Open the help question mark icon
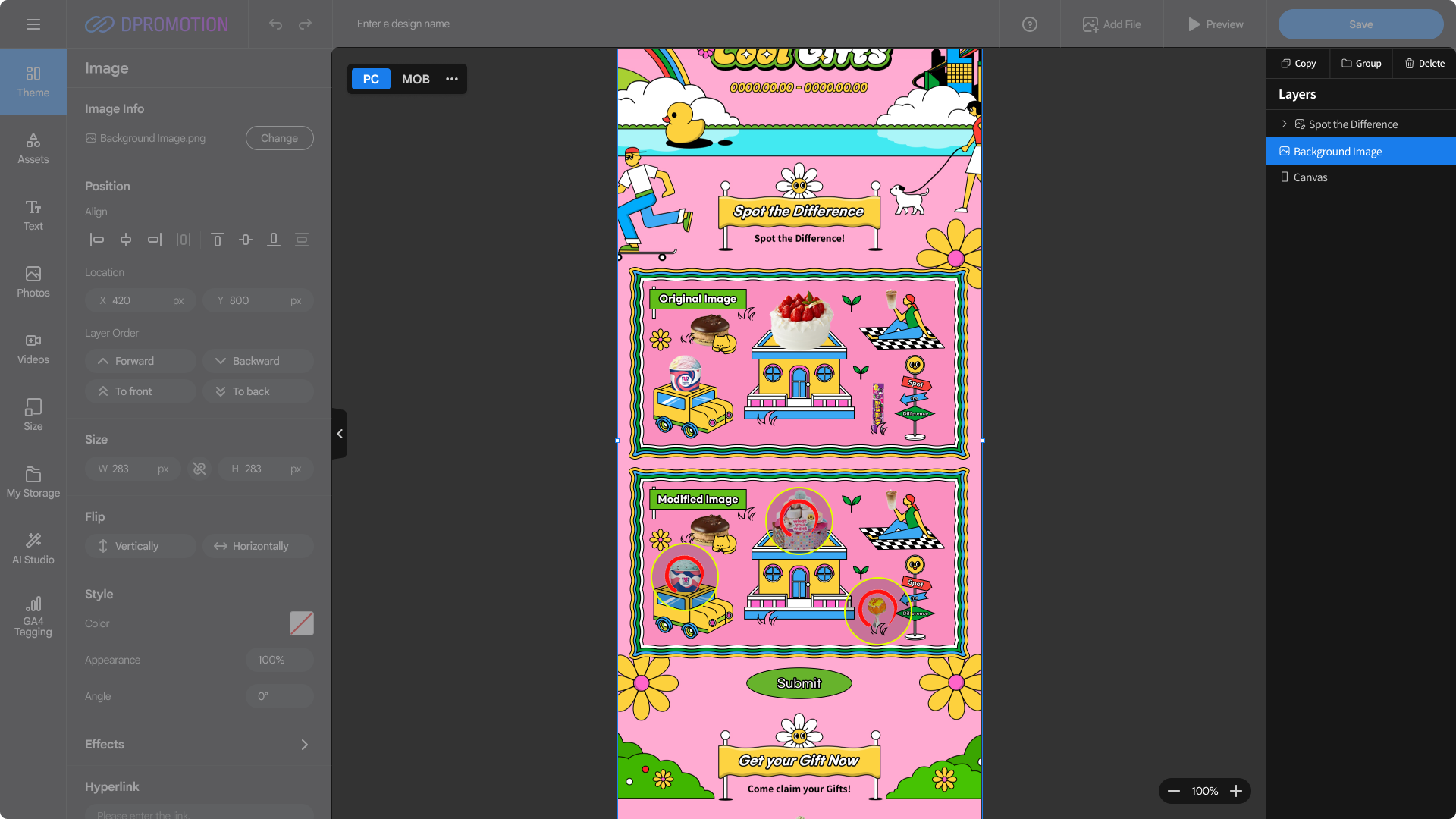 pyautogui.click(x=1029, y=24)
